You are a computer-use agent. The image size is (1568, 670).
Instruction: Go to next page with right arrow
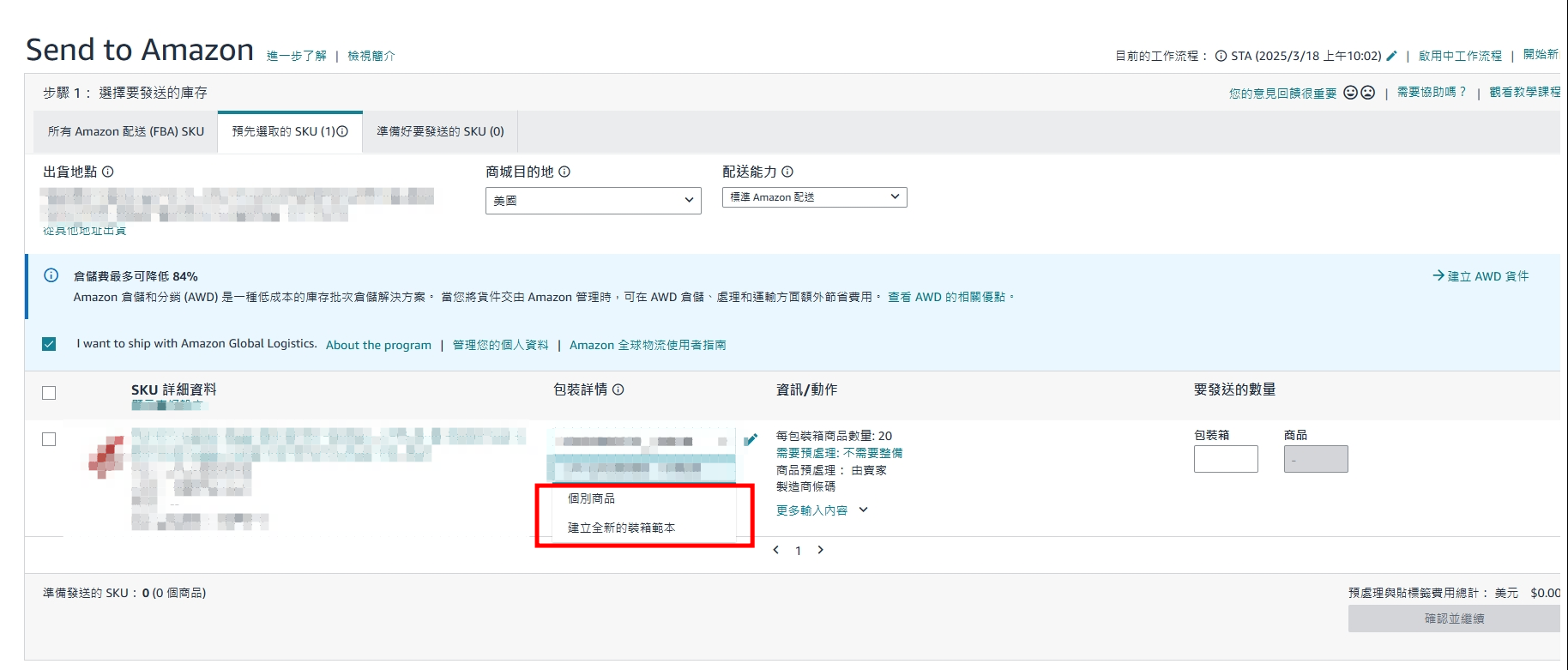(x=820, y=550)
